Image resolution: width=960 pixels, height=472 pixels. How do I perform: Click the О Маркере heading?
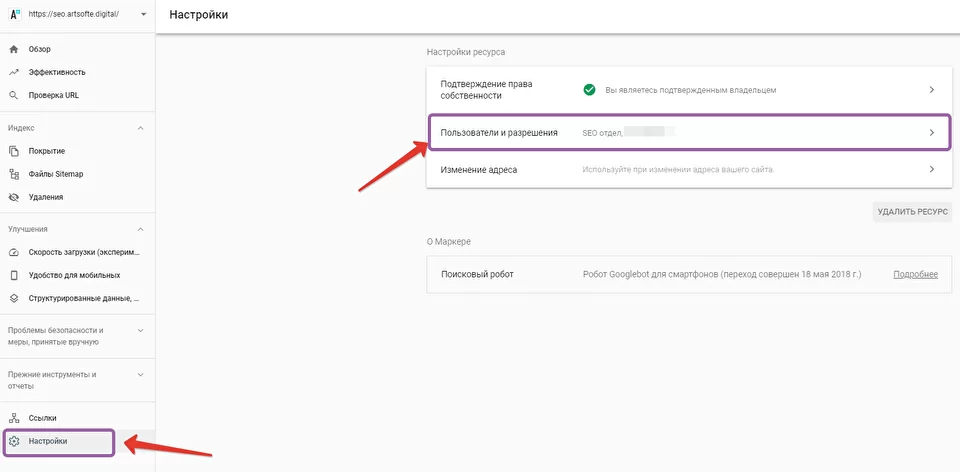coord(449,242)
